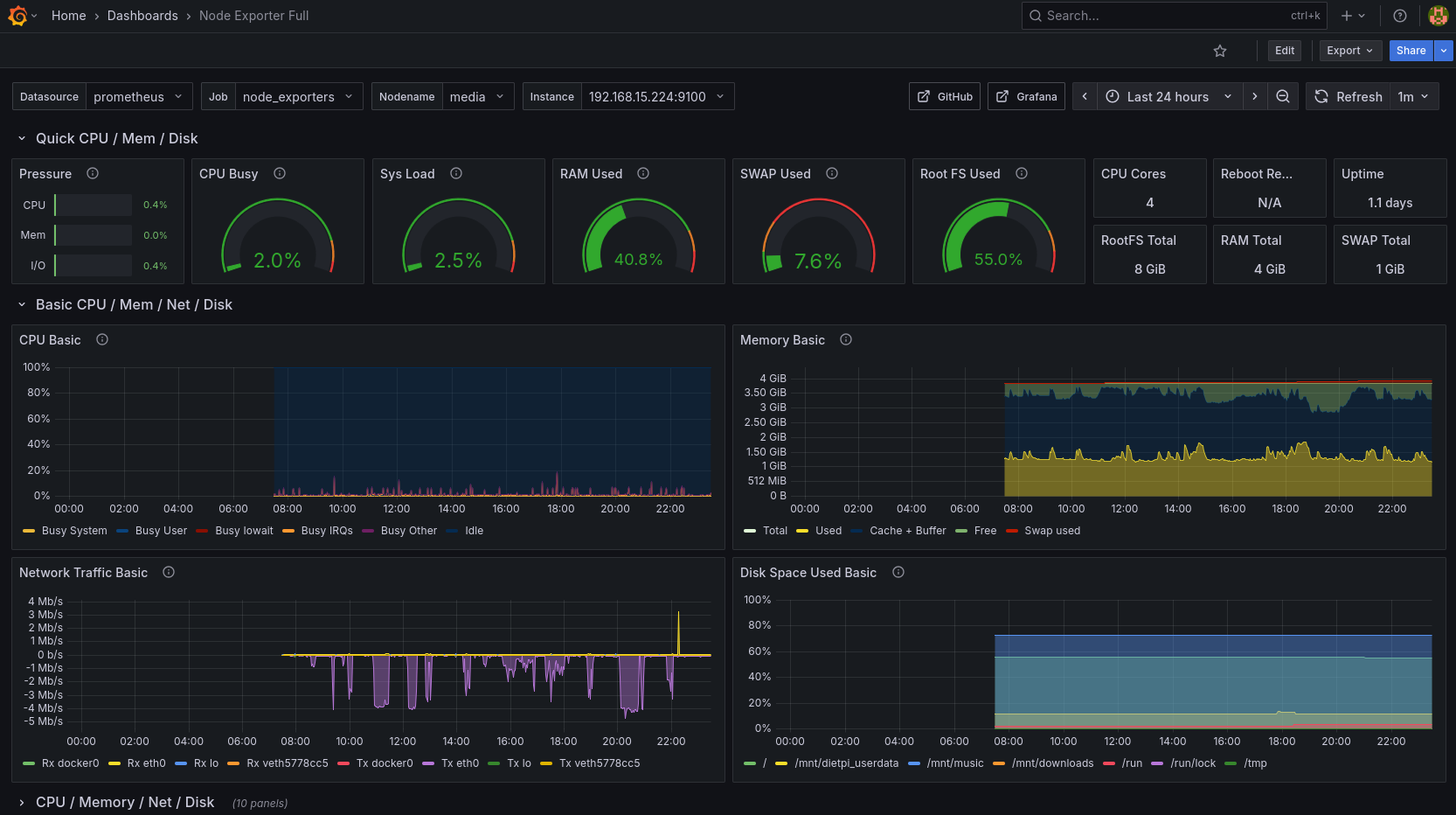
Task: Open the Last 24 hours time picker
Action: tap(1168, 96)
